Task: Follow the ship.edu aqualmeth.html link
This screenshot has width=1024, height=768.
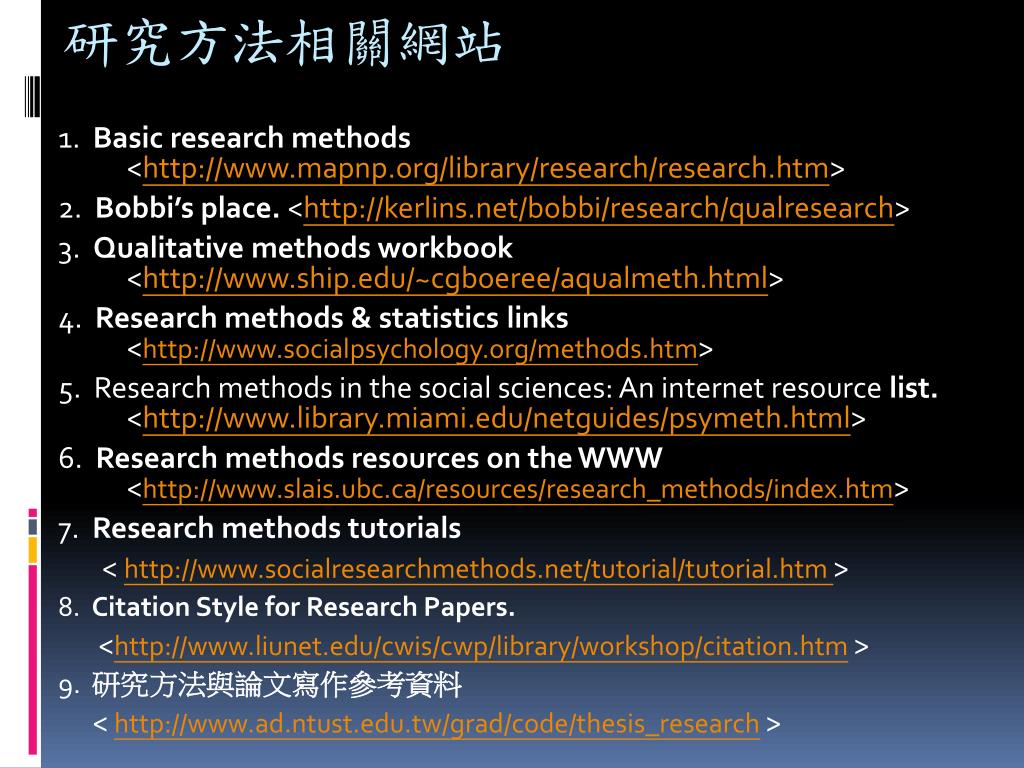Action: [x=455, y=279]
